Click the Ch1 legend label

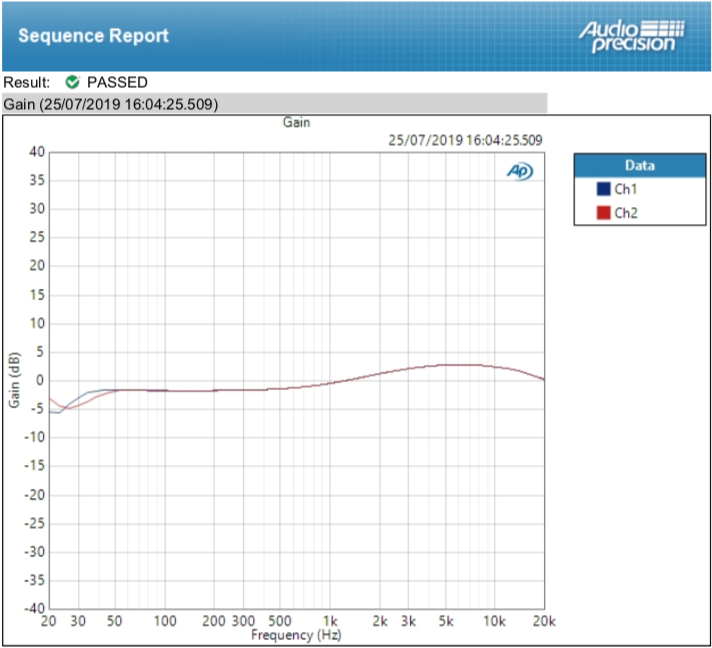point(626,189)
